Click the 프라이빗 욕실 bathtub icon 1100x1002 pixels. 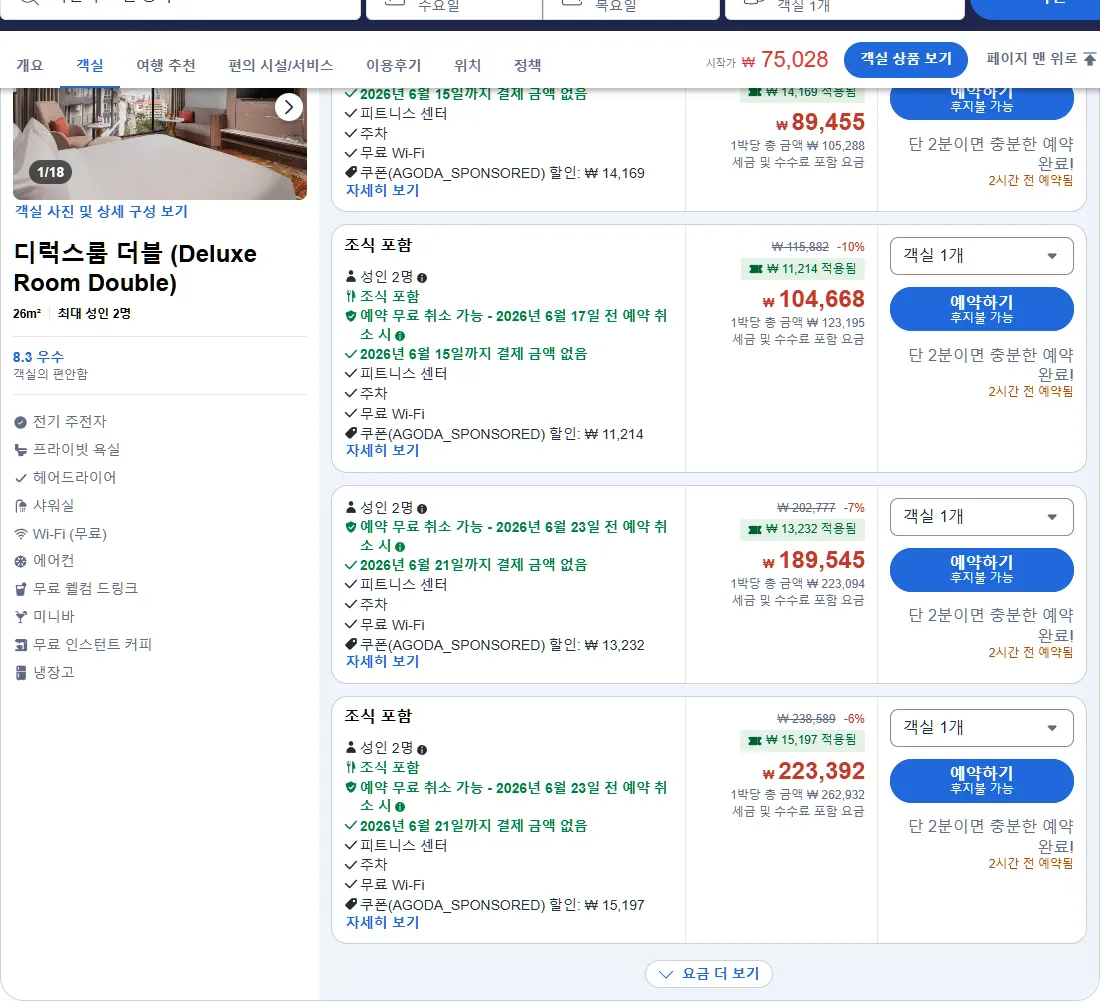pyautogui.click(x=20, y=450)
